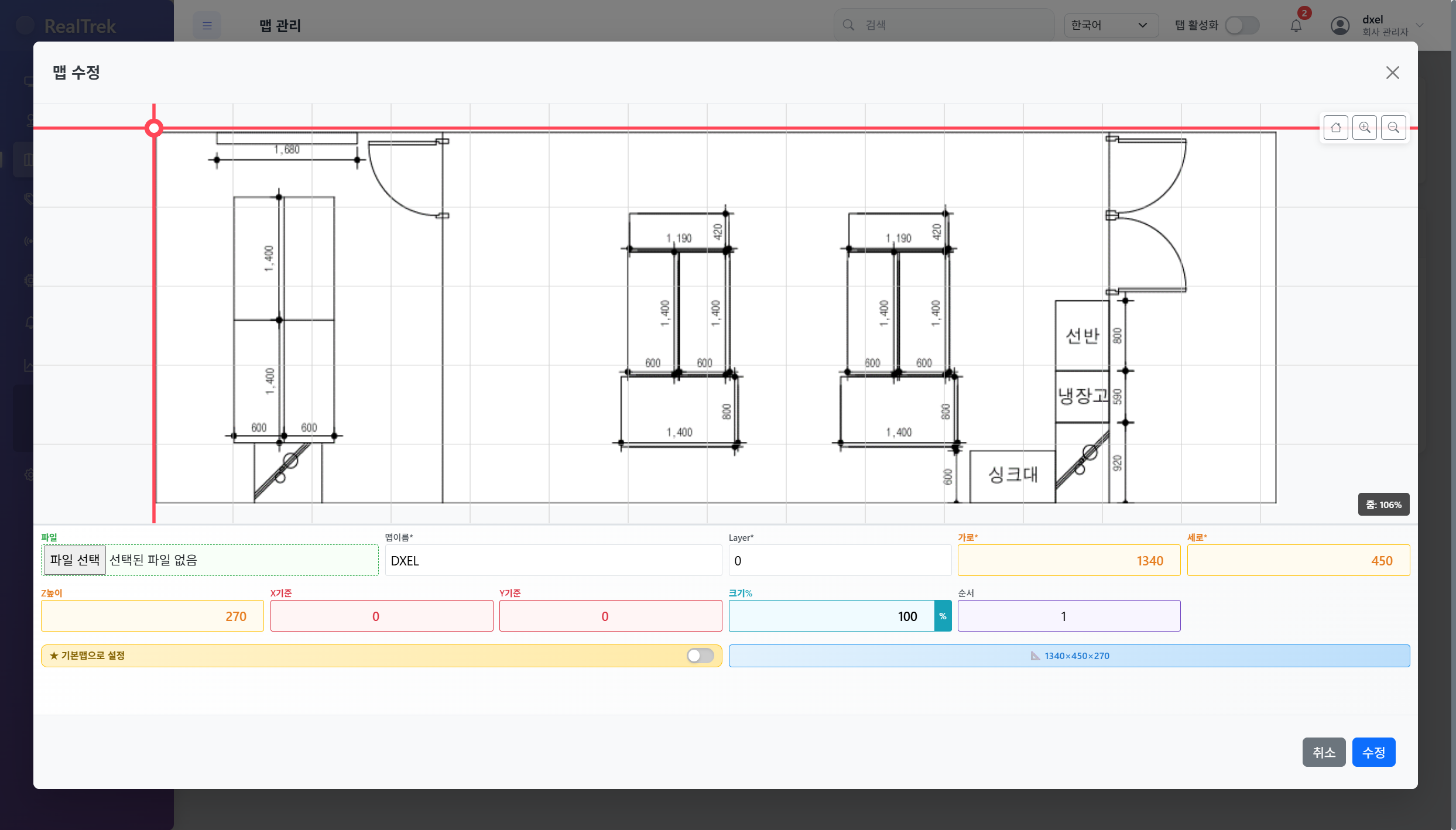
Task: Click the 파일 선택 button
Action: (x=74, y=560)
